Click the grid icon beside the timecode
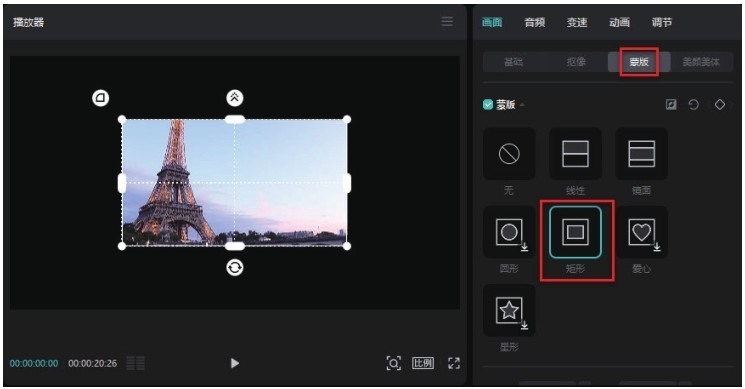745x389 pixels. [x=135, y=363]
